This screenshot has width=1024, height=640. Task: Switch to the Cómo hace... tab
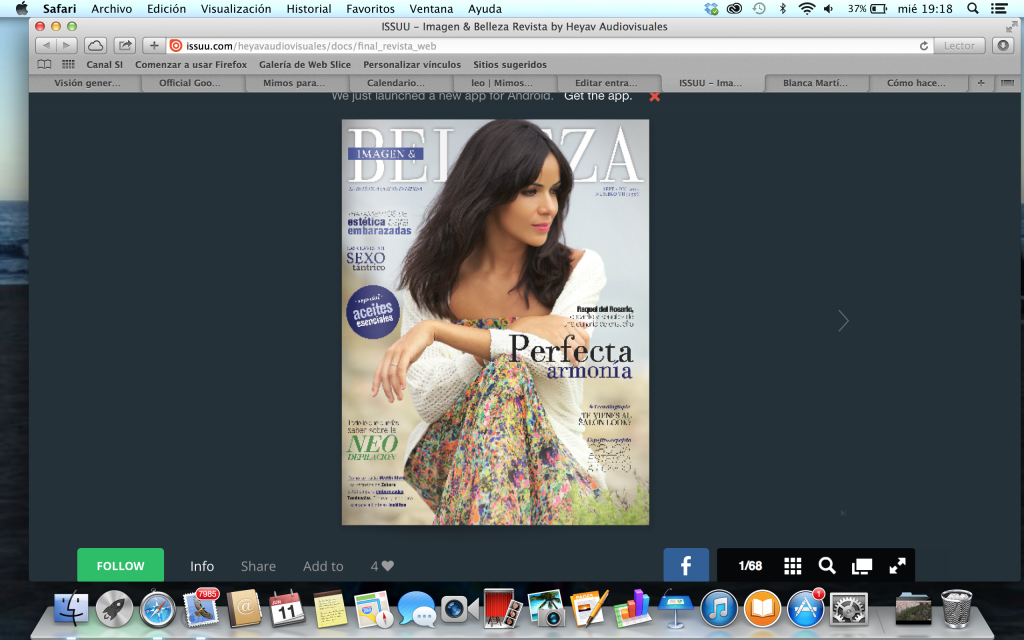point(916,83)
